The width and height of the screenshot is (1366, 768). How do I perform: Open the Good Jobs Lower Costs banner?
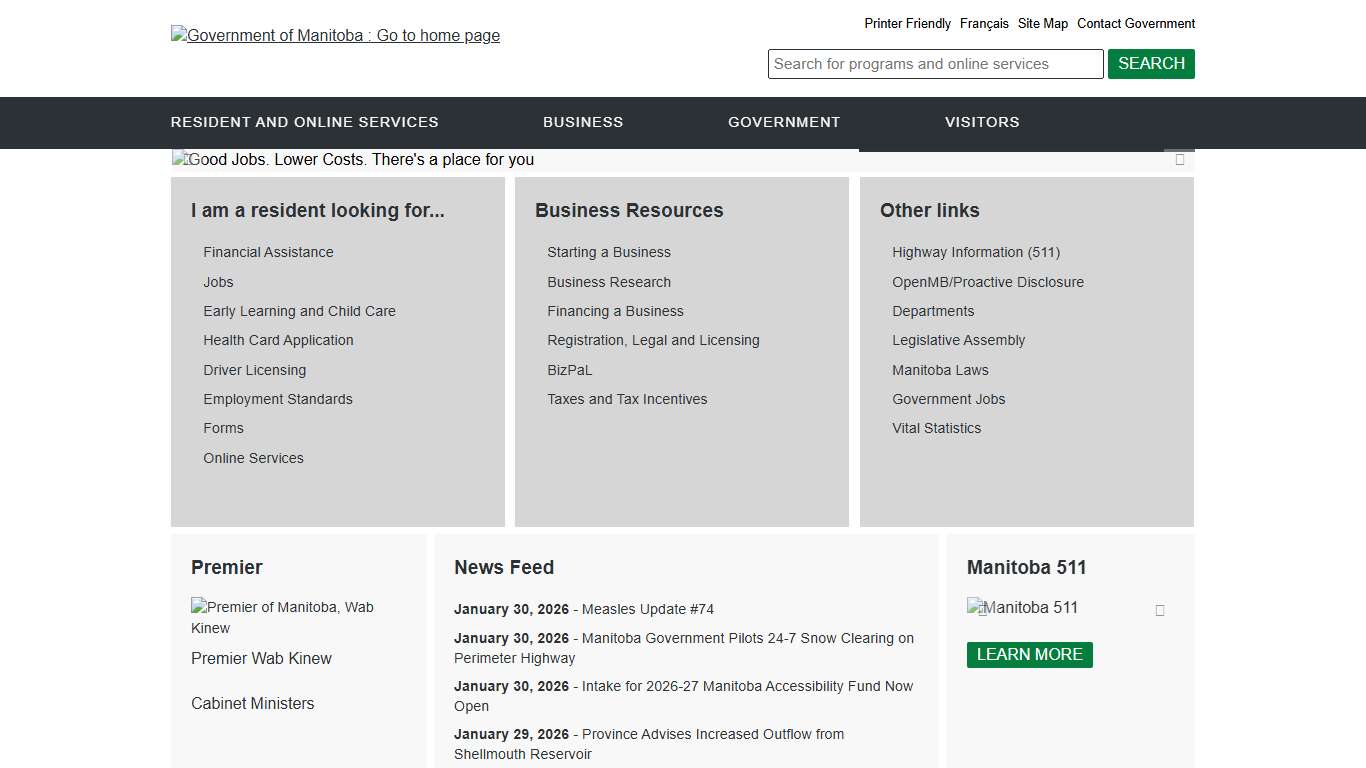[x=353, y=159]
